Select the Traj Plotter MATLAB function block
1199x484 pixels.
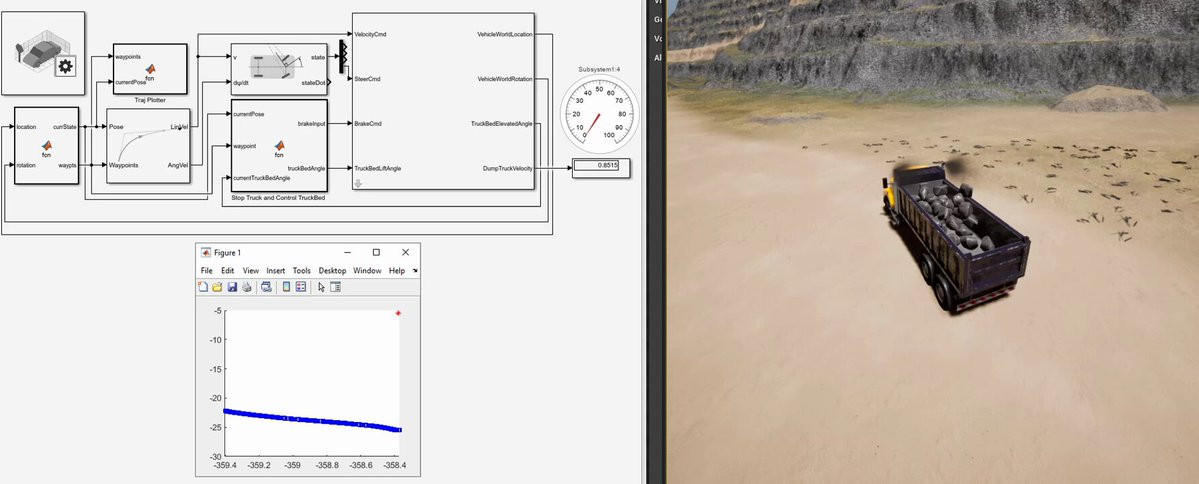pos(150,69)
